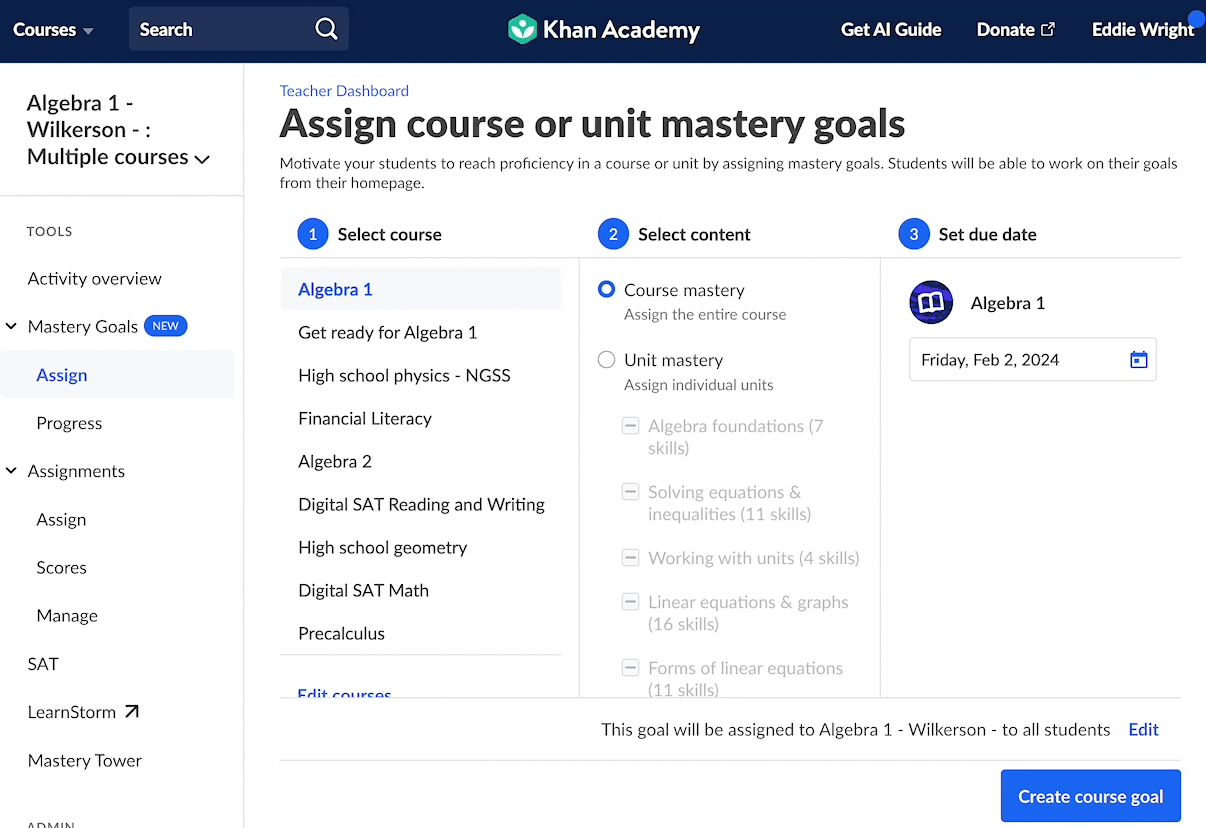Open the calendar icon on the due date field

tap(1139, 359)
